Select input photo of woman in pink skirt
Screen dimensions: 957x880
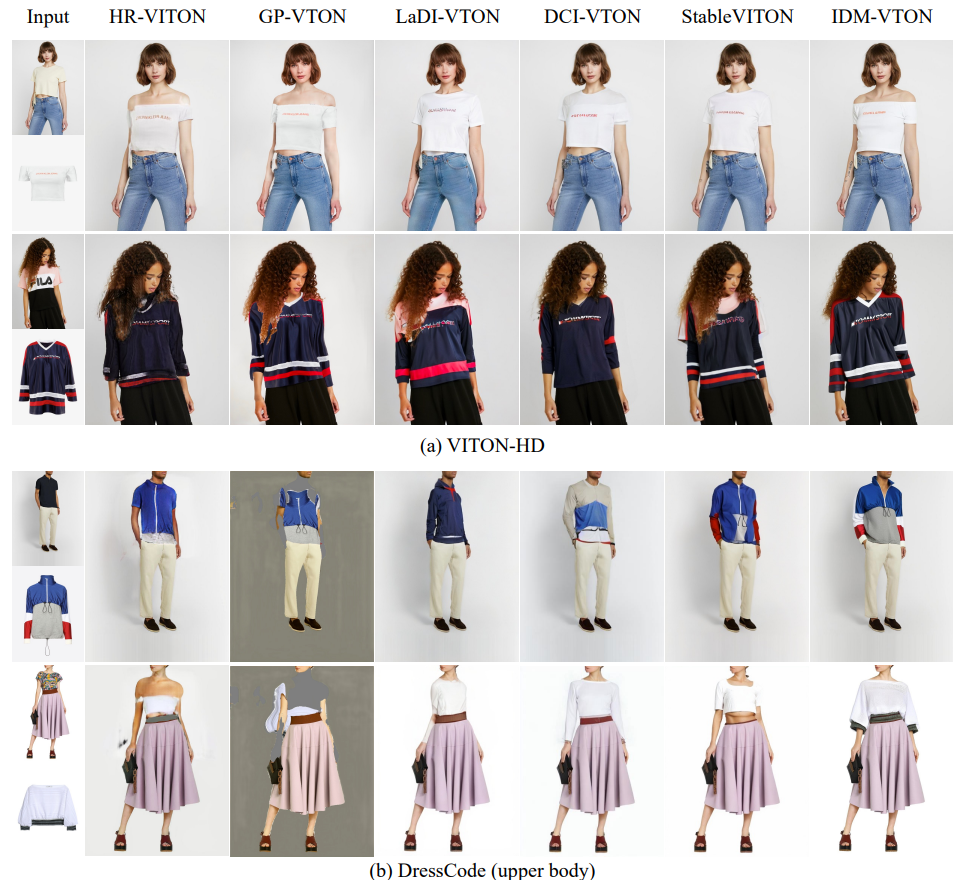(x=48, y=713)
